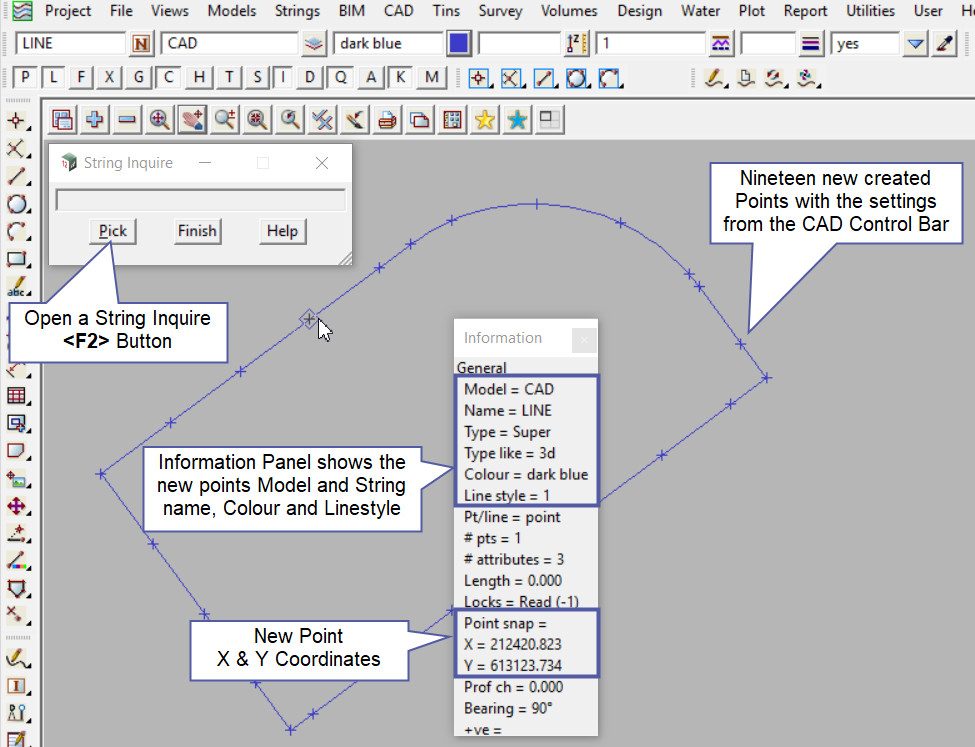Select the red table tool icon
The height and width of the screenshot is (747, 975).
[17, 396]
